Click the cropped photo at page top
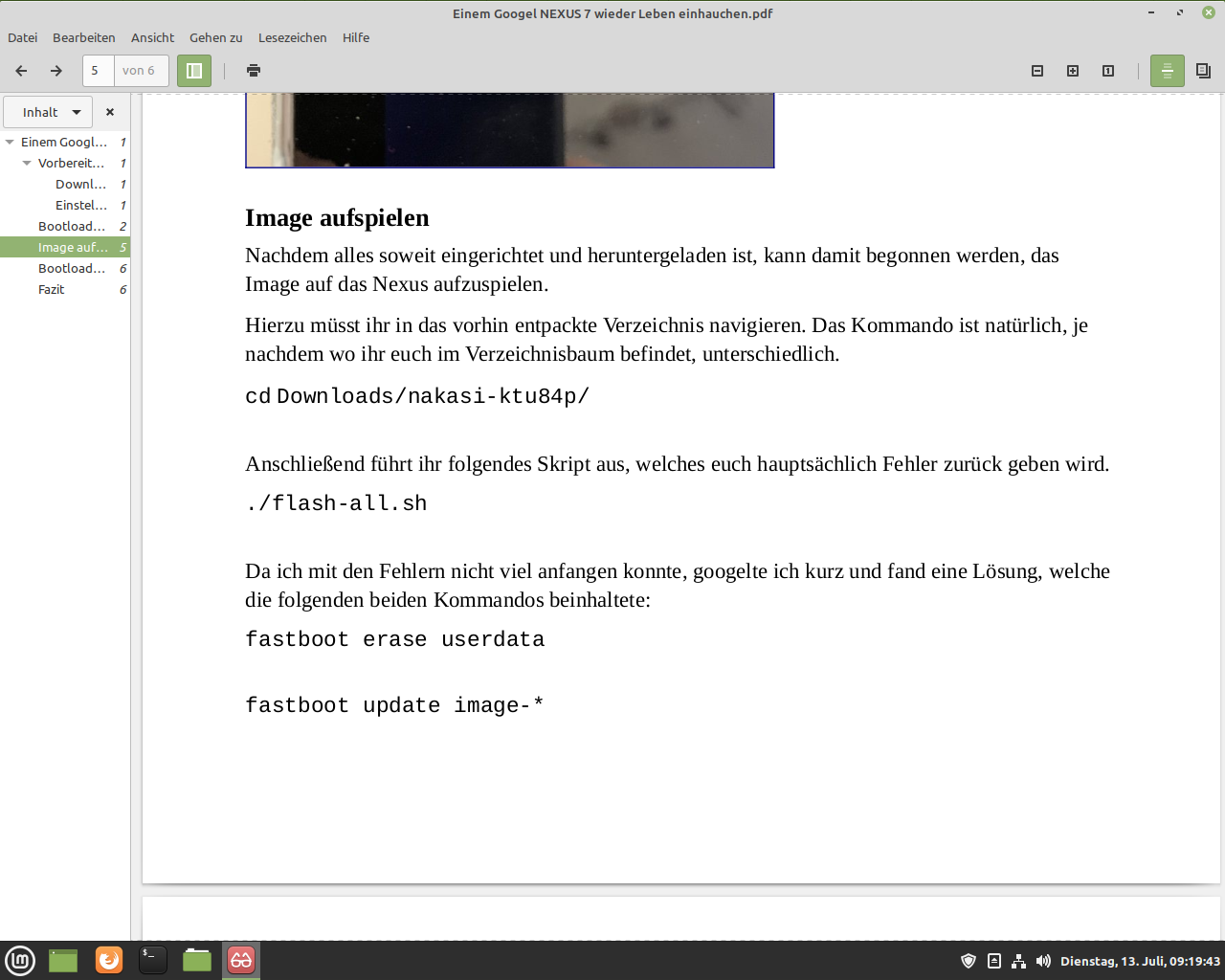1225x980 pixels. [509, 131]
